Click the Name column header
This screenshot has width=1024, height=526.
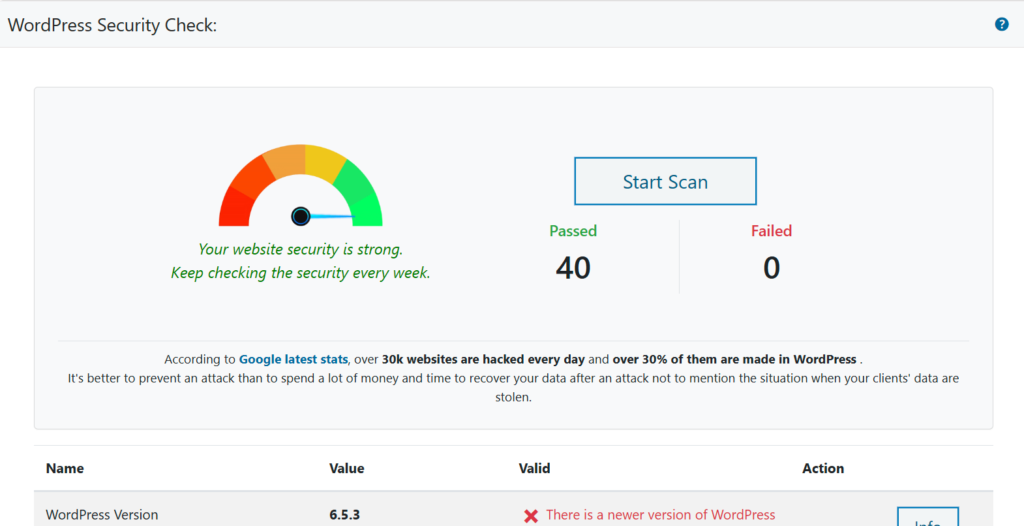point(65,468)
